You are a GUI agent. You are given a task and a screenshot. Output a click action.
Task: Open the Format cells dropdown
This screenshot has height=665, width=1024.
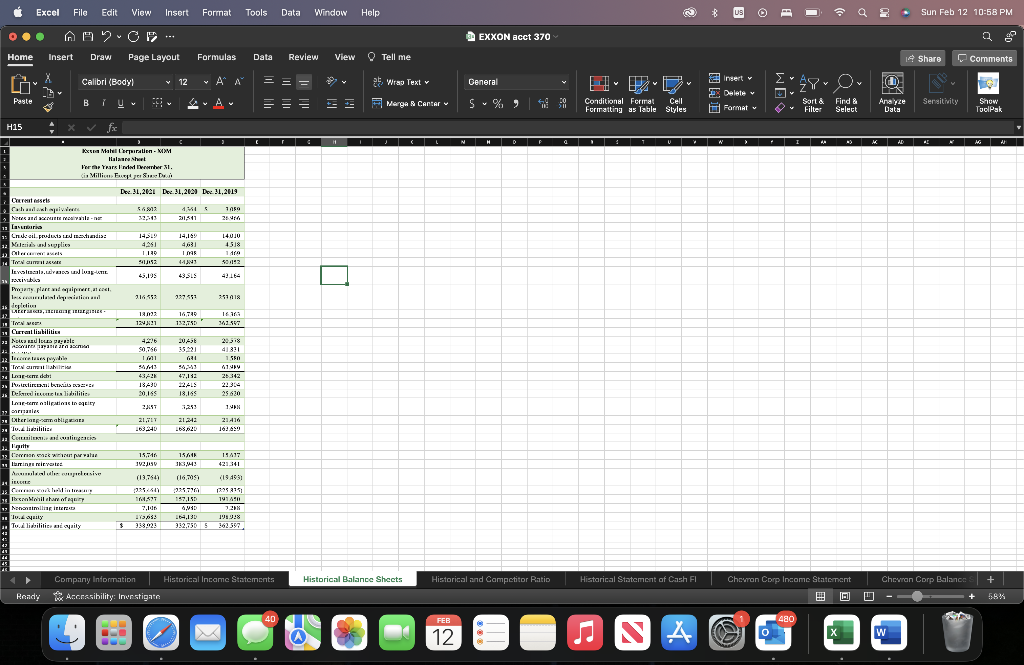pos(733,107)
